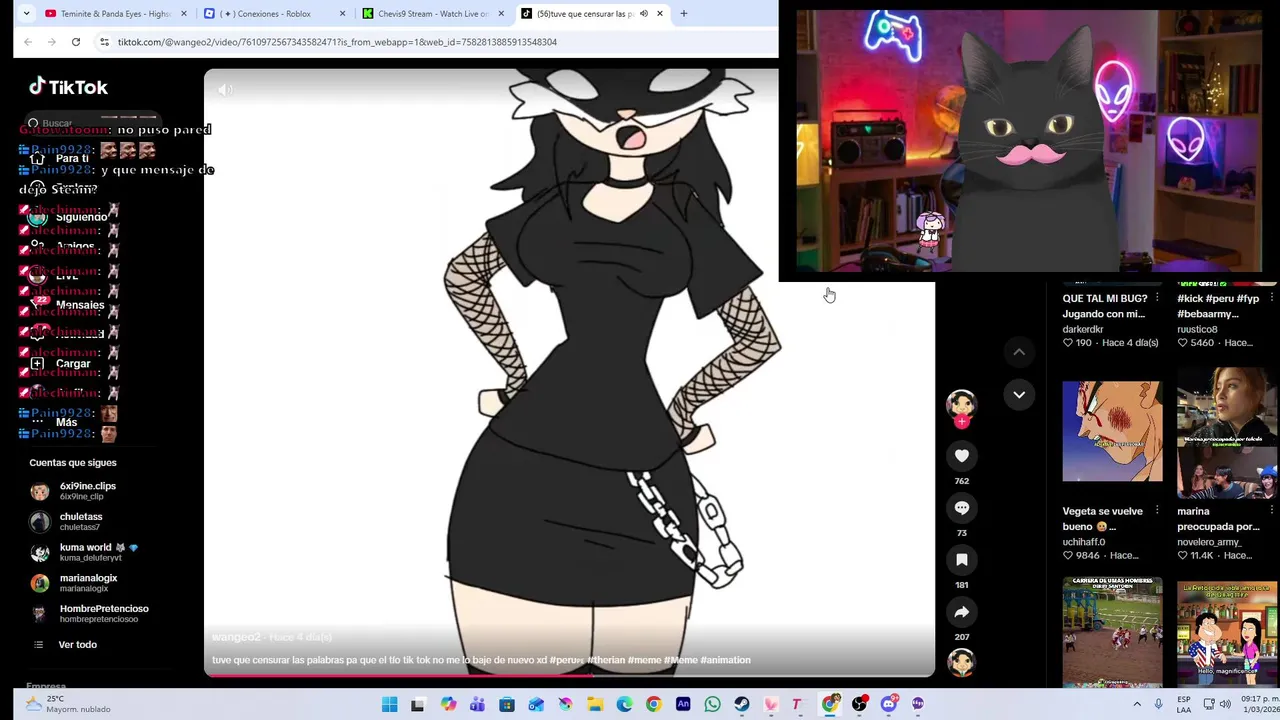Show hidden system tray icons
Image resolution: width=1280 pixels, height=720 pixels.
pos(1137,704)
